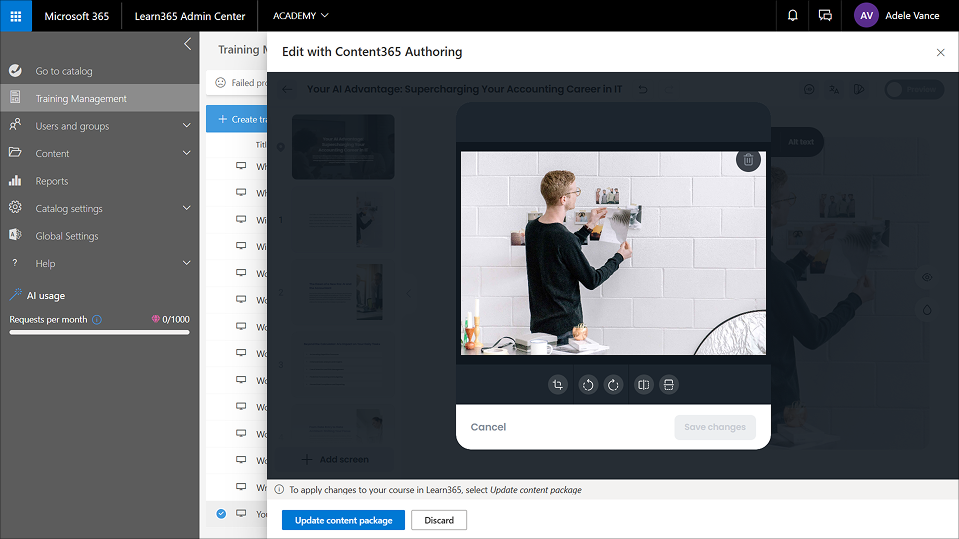Screen dimensions: 959x539
Task: Close the Content365 Authoring panel
Action: coord(940,52)
